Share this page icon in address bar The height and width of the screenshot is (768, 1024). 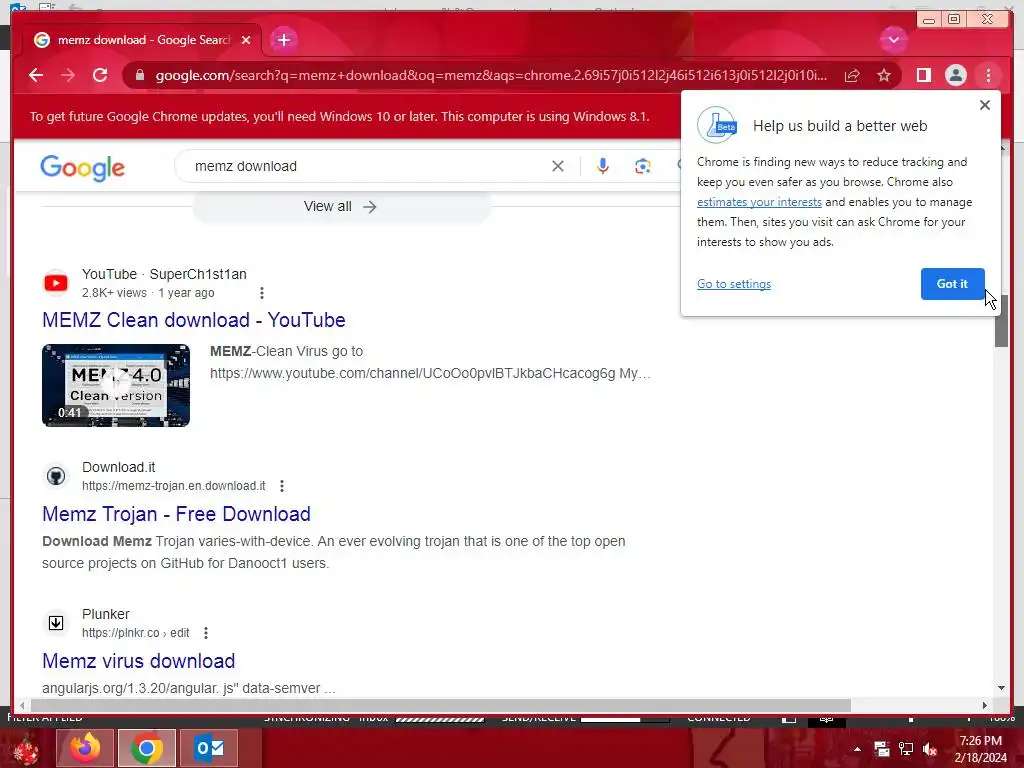click(852, 75)
